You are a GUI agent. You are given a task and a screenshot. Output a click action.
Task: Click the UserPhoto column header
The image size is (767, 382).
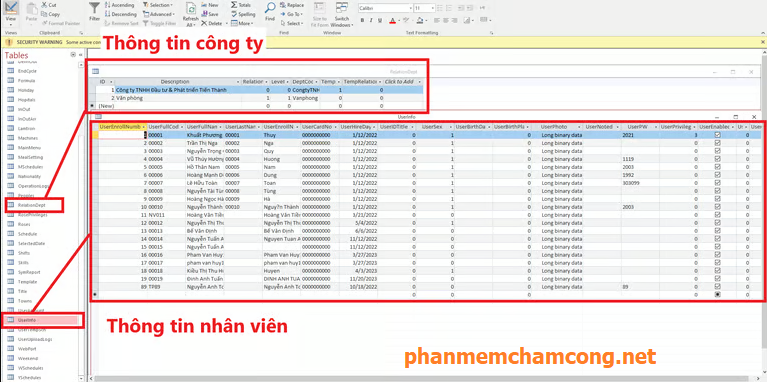pos(557,127)
